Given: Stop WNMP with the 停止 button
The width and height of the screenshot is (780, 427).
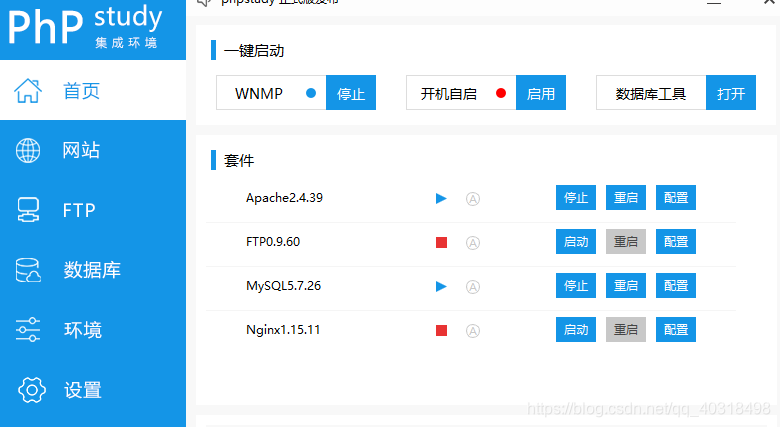Looking at the screenshot, I should pyautogui.click(x=351, y=93).
